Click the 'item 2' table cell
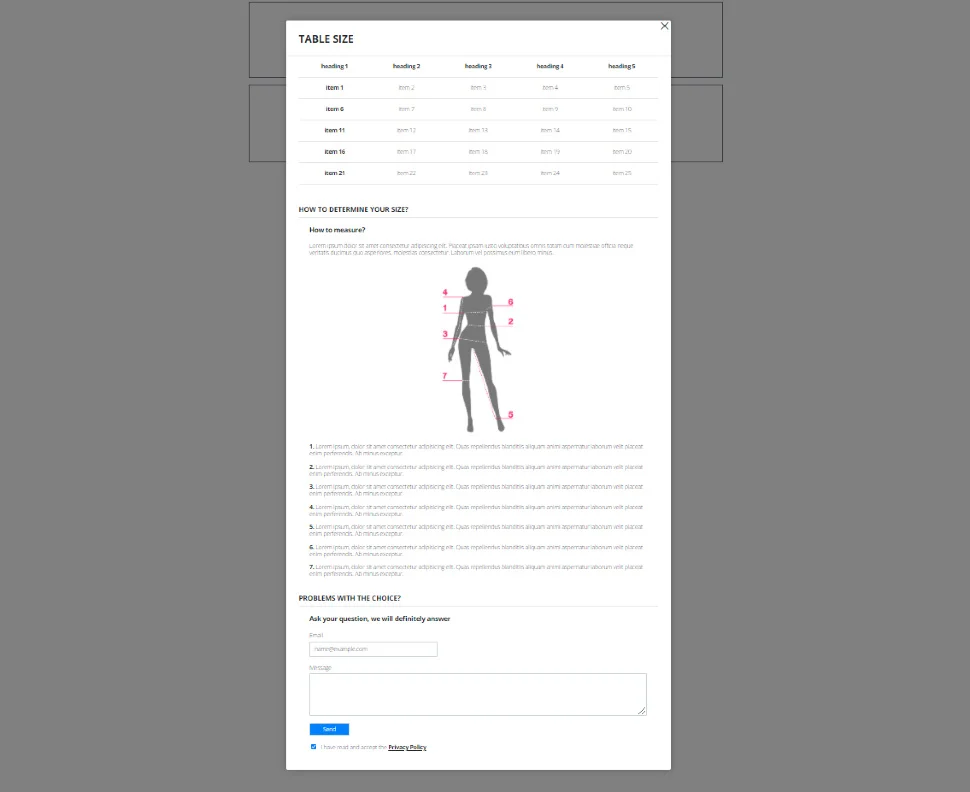The image size is (970, 792). (406, 88)
